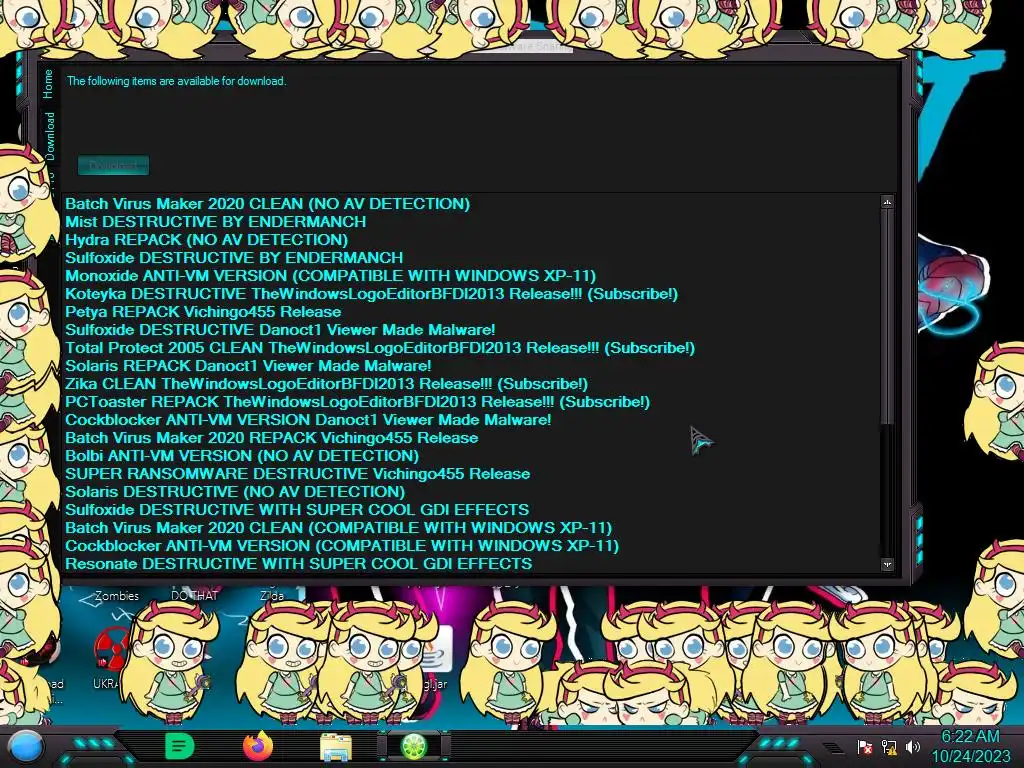Select "Batch Virus Maker 2020 CLEAN (COMPATIBLE...)" entry
This screenshot has width=1024, height=768.
coord(338,528)
